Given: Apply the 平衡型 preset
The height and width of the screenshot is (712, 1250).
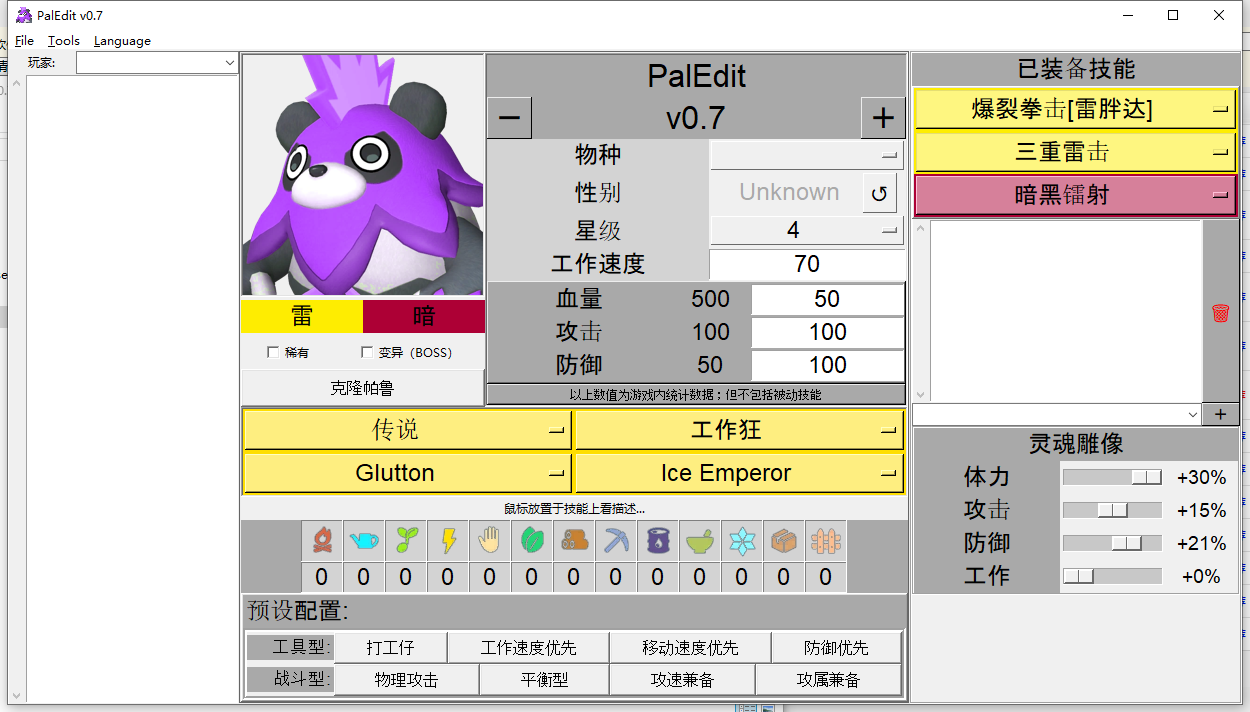Looking at the screenshot, I should (544, 680).
